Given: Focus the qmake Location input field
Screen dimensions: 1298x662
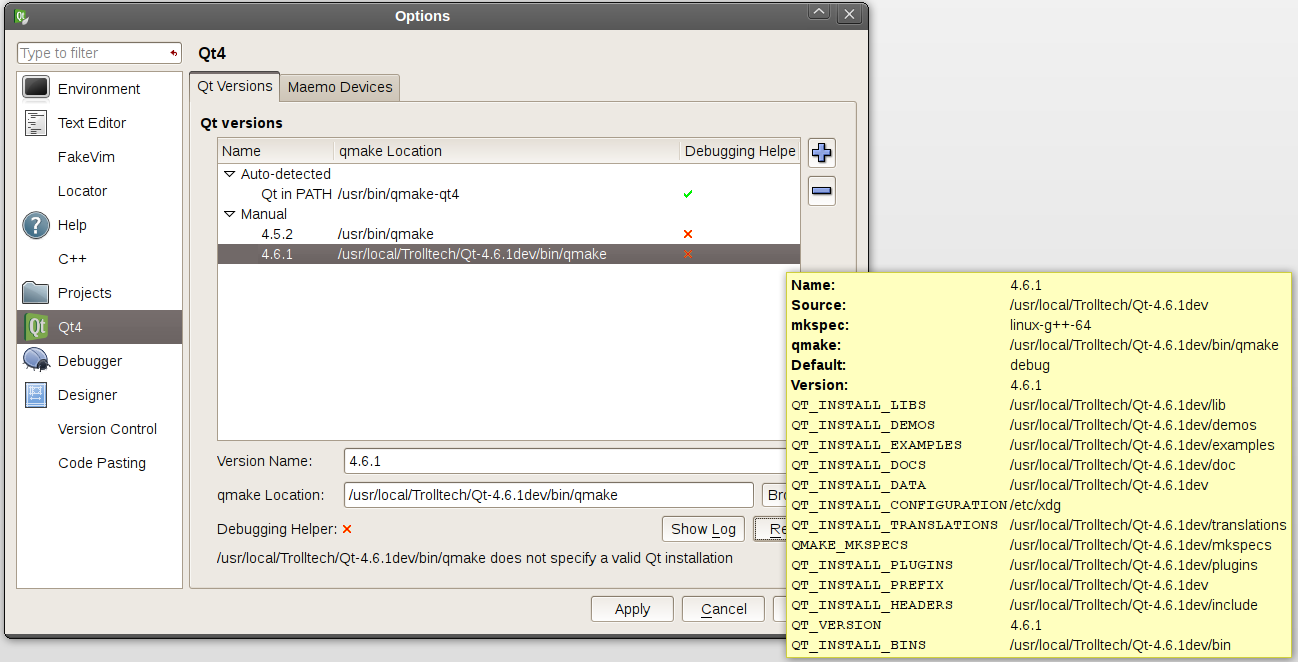Looking at the screenshot, I should click(x=548, y=495).
